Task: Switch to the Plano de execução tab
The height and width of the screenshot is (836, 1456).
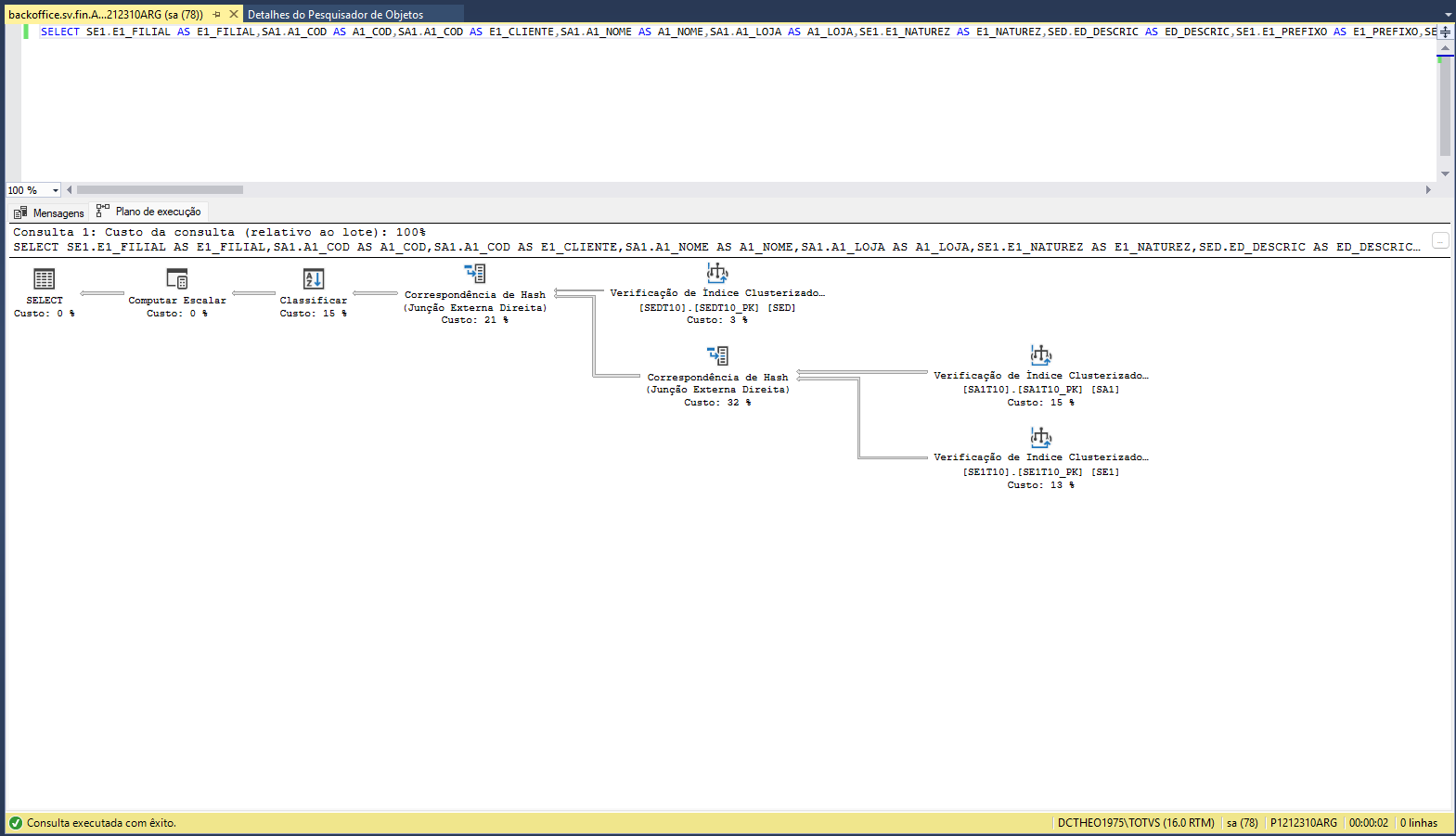Action: [x=148, y=212]
